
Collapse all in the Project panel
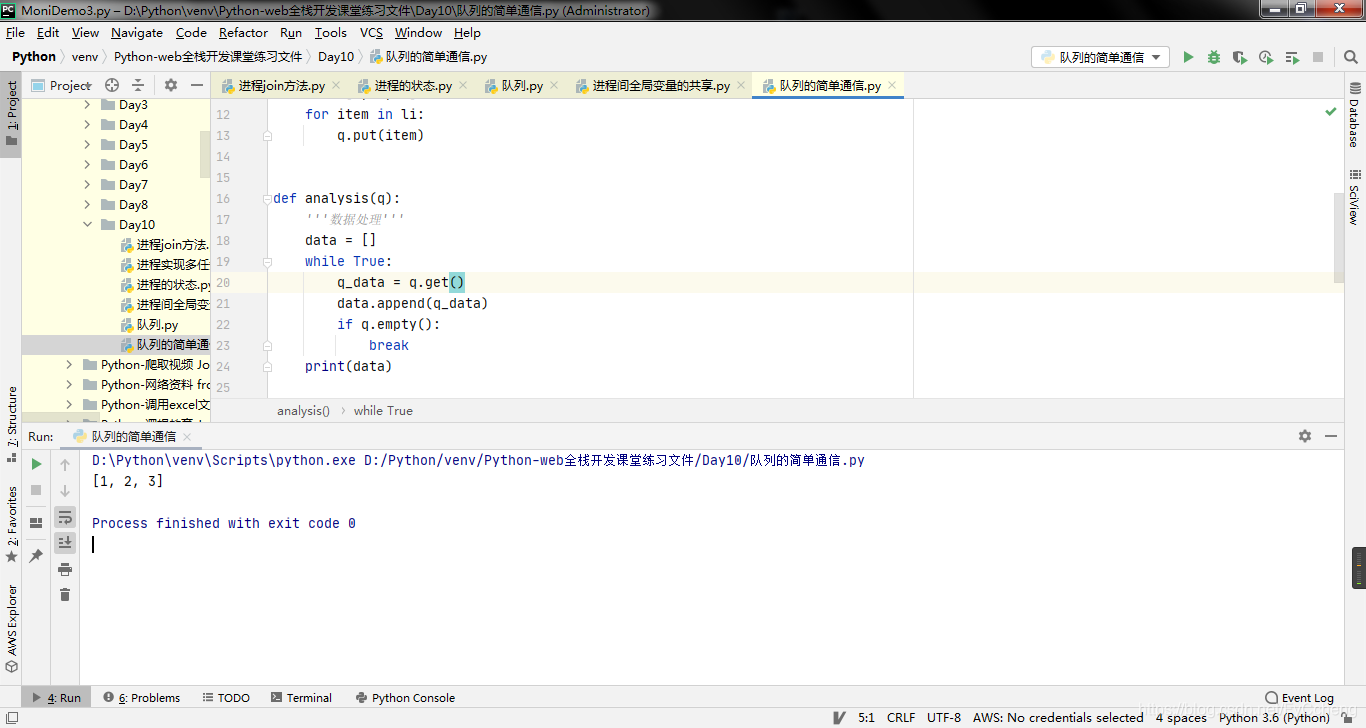tap(138, 85)
